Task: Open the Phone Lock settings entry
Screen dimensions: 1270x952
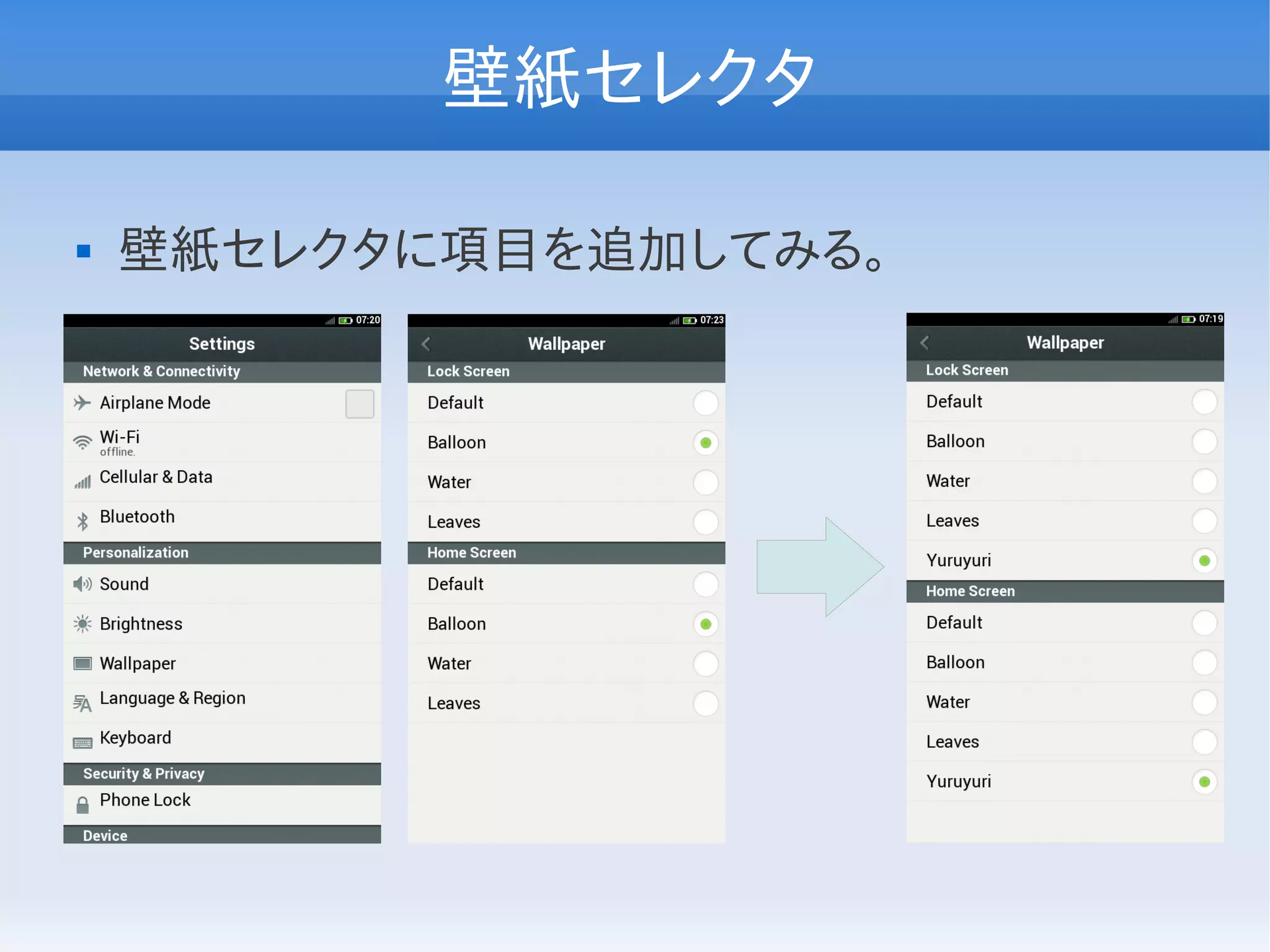Action: coord(222,805)
